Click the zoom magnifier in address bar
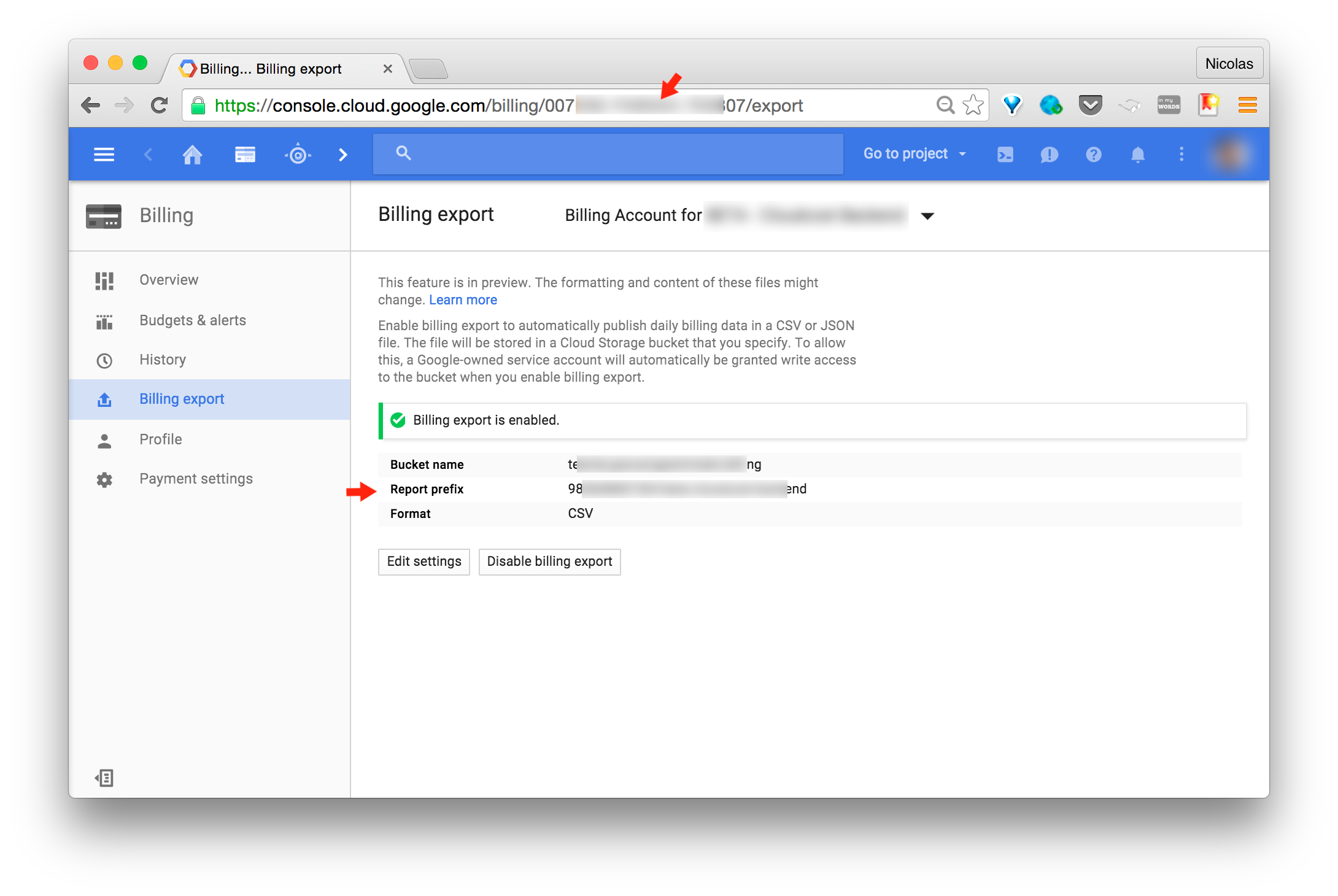The width and height of the screenshot is (1338, 896). [945, 106]
